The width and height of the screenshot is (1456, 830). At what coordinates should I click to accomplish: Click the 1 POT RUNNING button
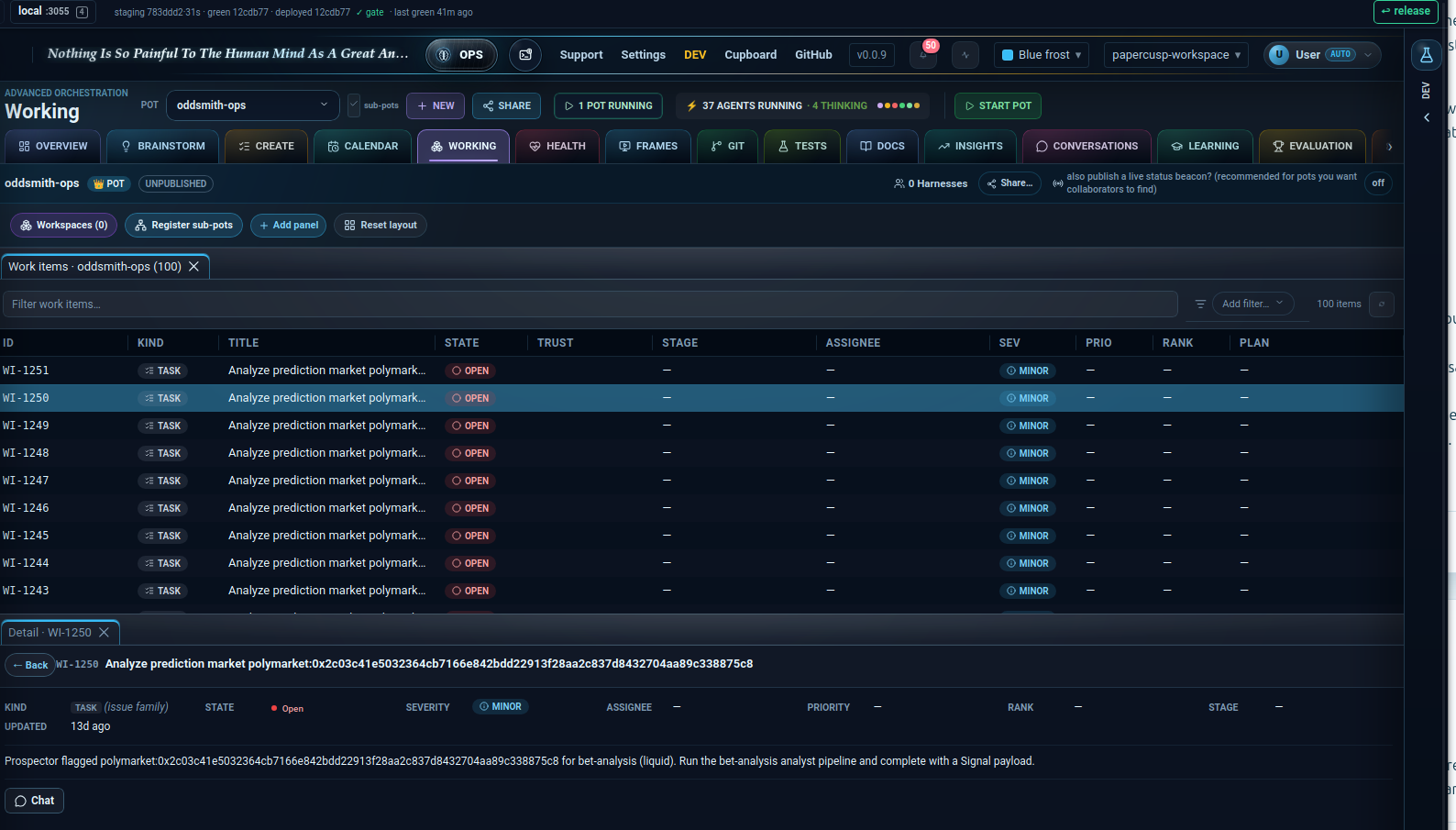coord(609,105)
